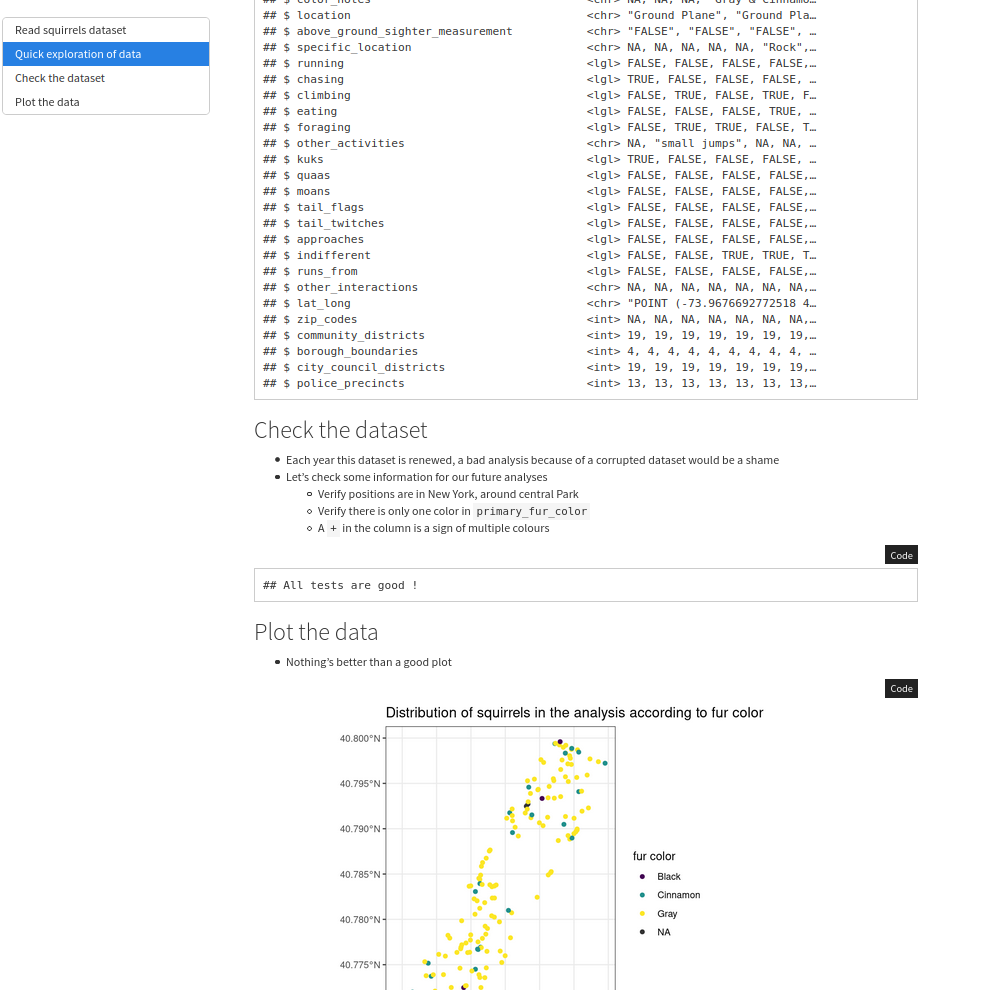Click the '$ runs_from' output row
The height and width of the screenshot is (990, 981).
tap(540, 271)
